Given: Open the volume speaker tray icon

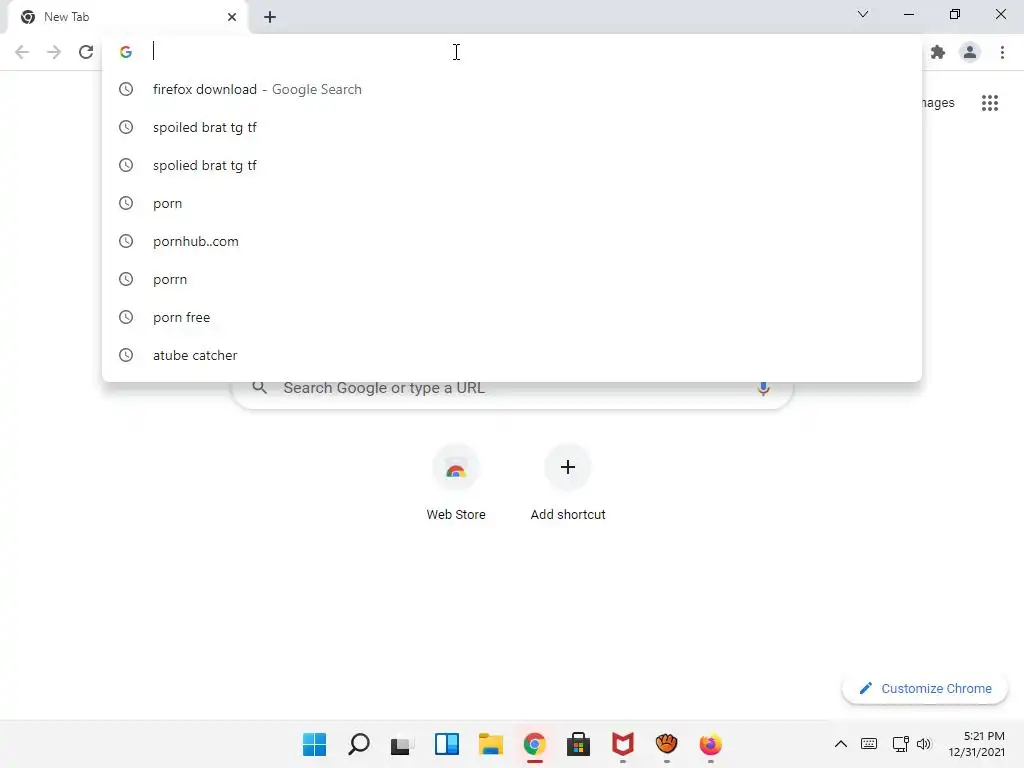Looking at the screenshot, I should click(x=923, y=744).
